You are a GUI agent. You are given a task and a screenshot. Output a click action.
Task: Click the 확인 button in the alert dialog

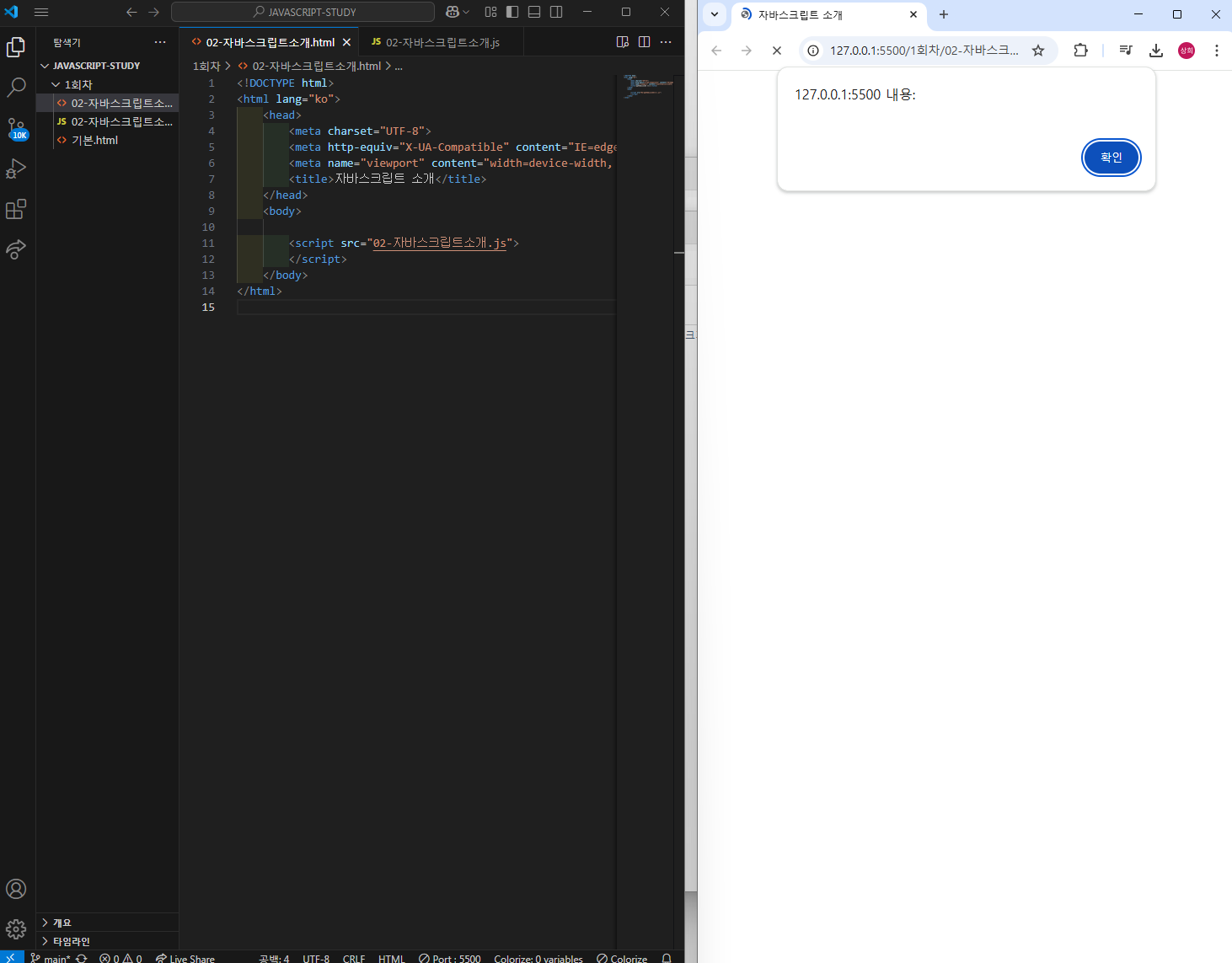pos(1111,158)
